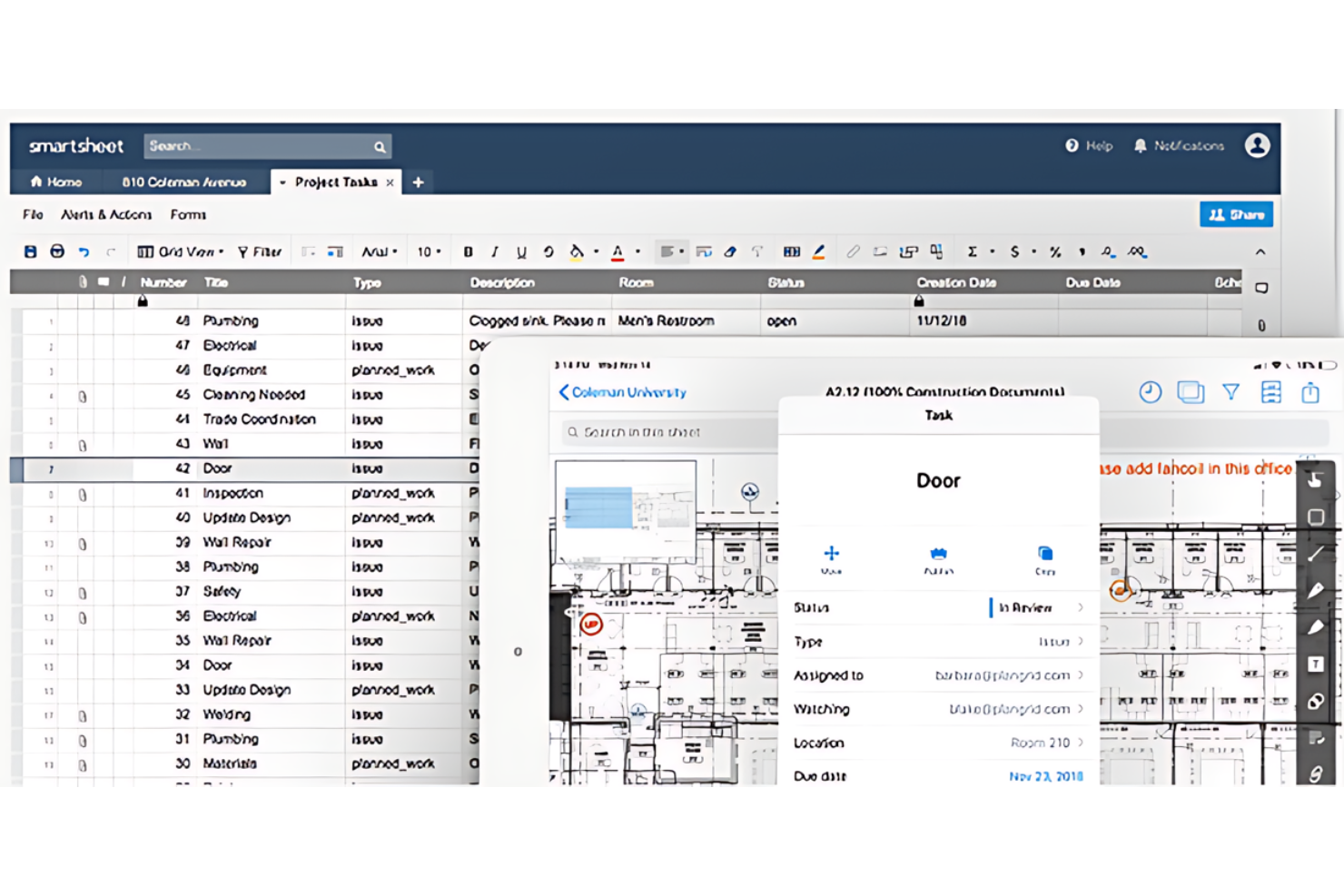1344x896 pixels.
Task: Open the File menu
Action: click(33, 215)
